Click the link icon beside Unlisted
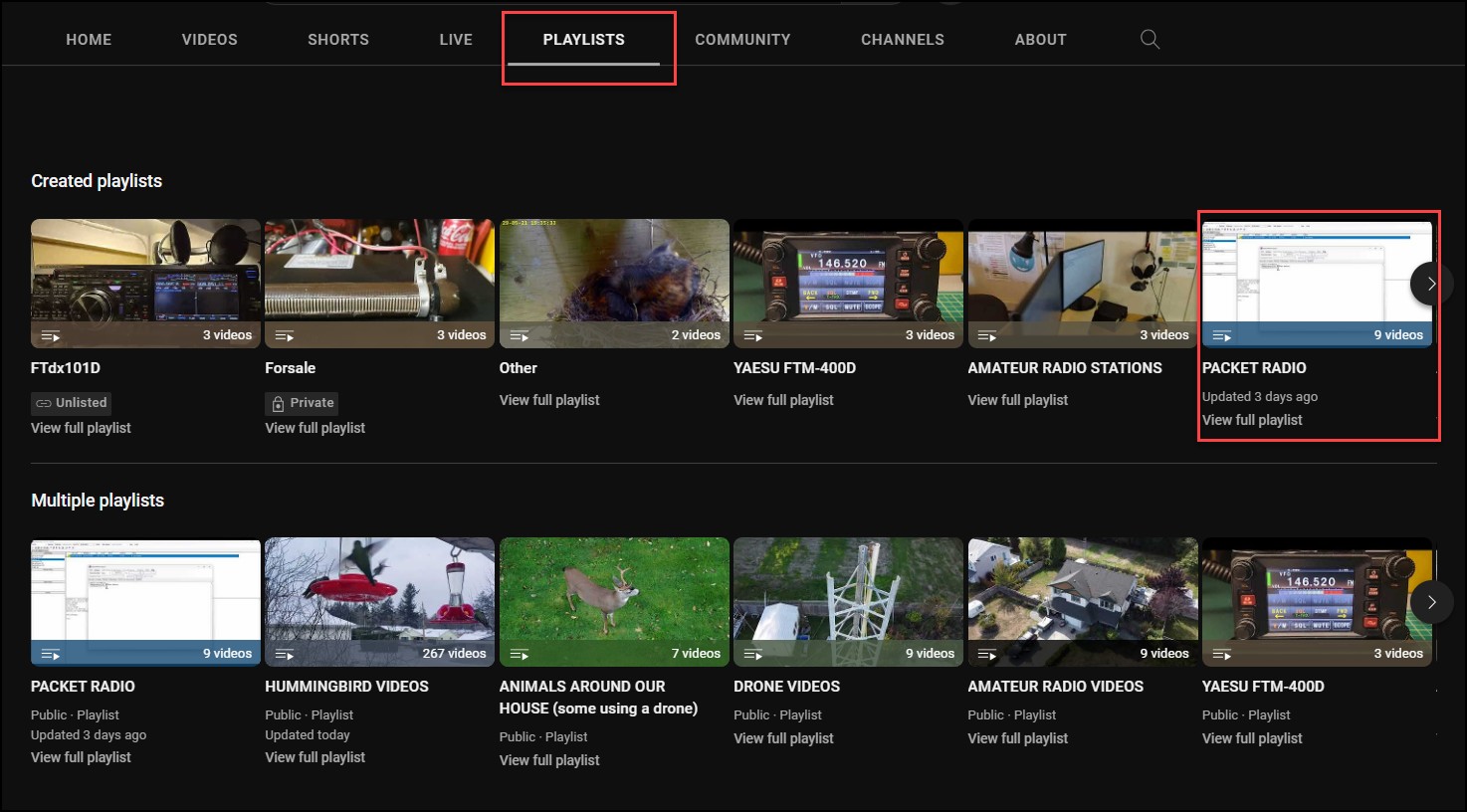Viewport: 1467px width, 812px height. tap(44, 403)
